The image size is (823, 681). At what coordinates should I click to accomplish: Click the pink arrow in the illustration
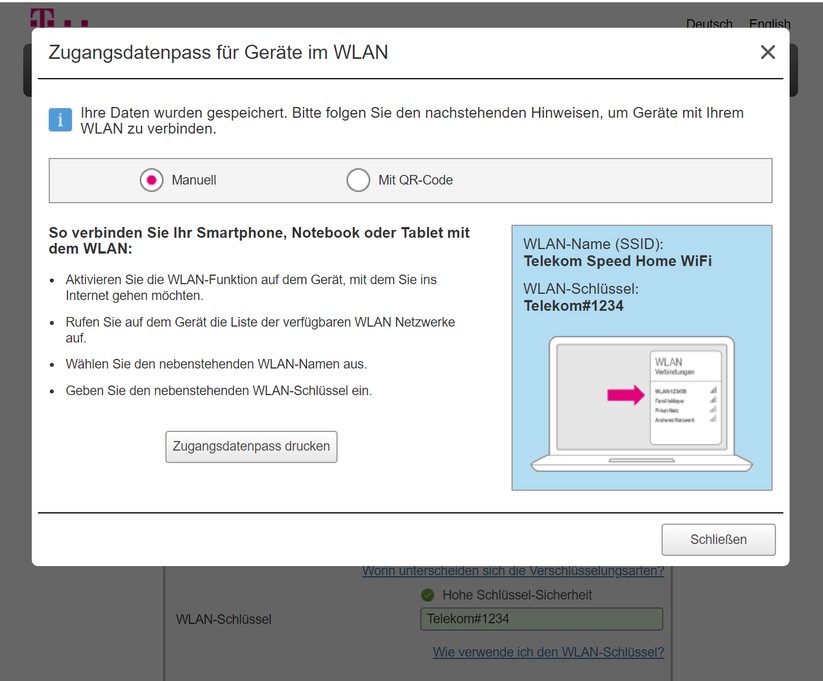coord(625,395)
